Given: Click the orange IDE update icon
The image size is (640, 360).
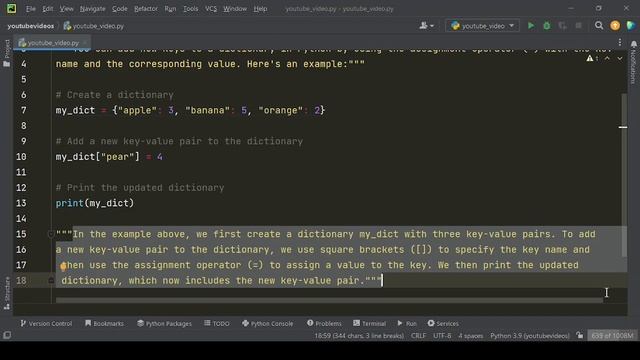Looking at the screenshot, I should point(615,26).
